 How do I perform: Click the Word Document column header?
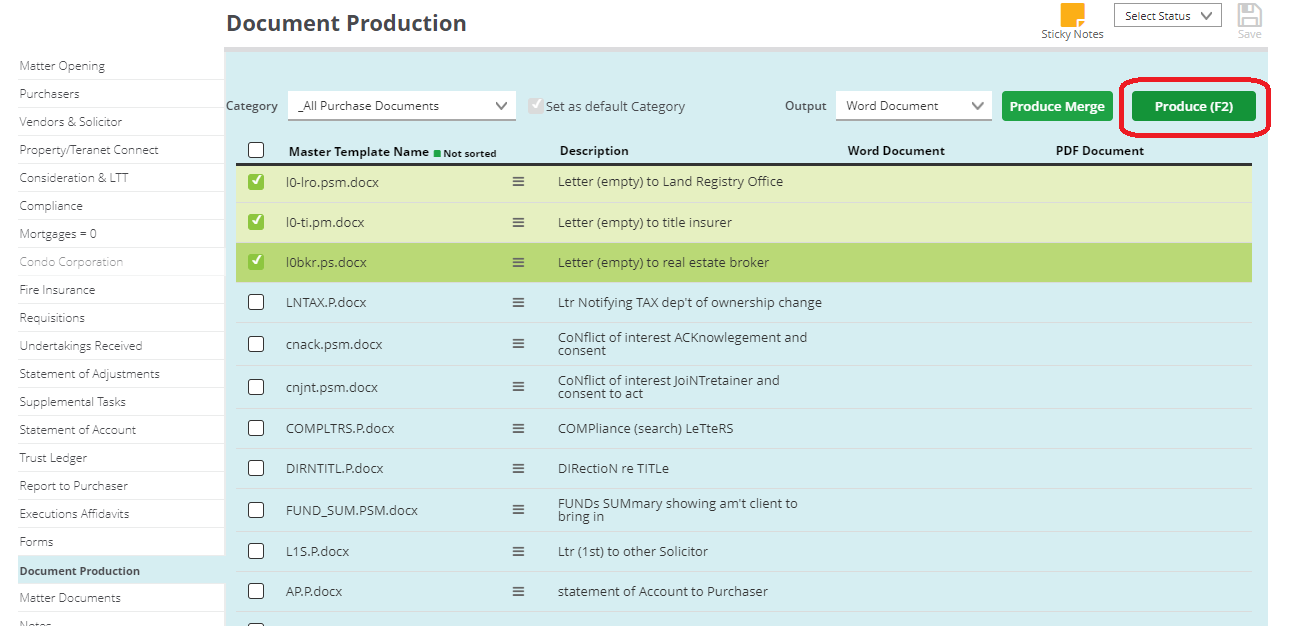896,151
